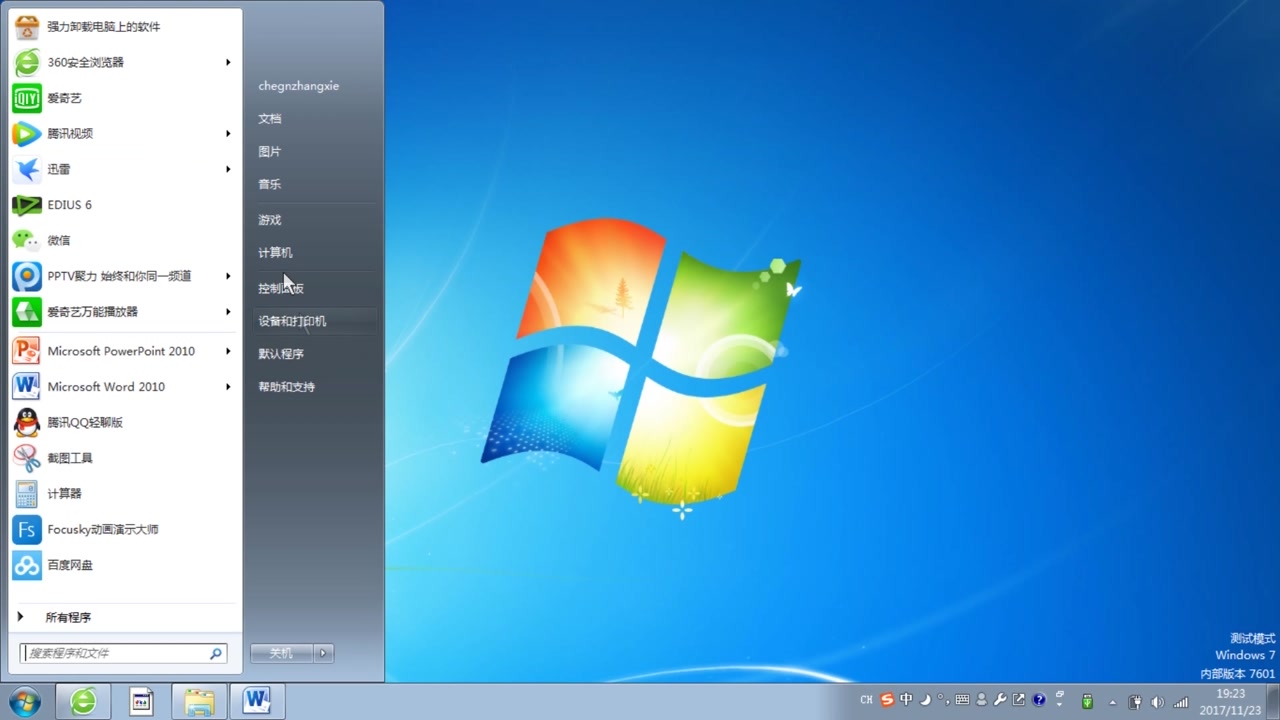Expand 爱奇艺万能播放器 submenu arrow

(x=228, y=312)
